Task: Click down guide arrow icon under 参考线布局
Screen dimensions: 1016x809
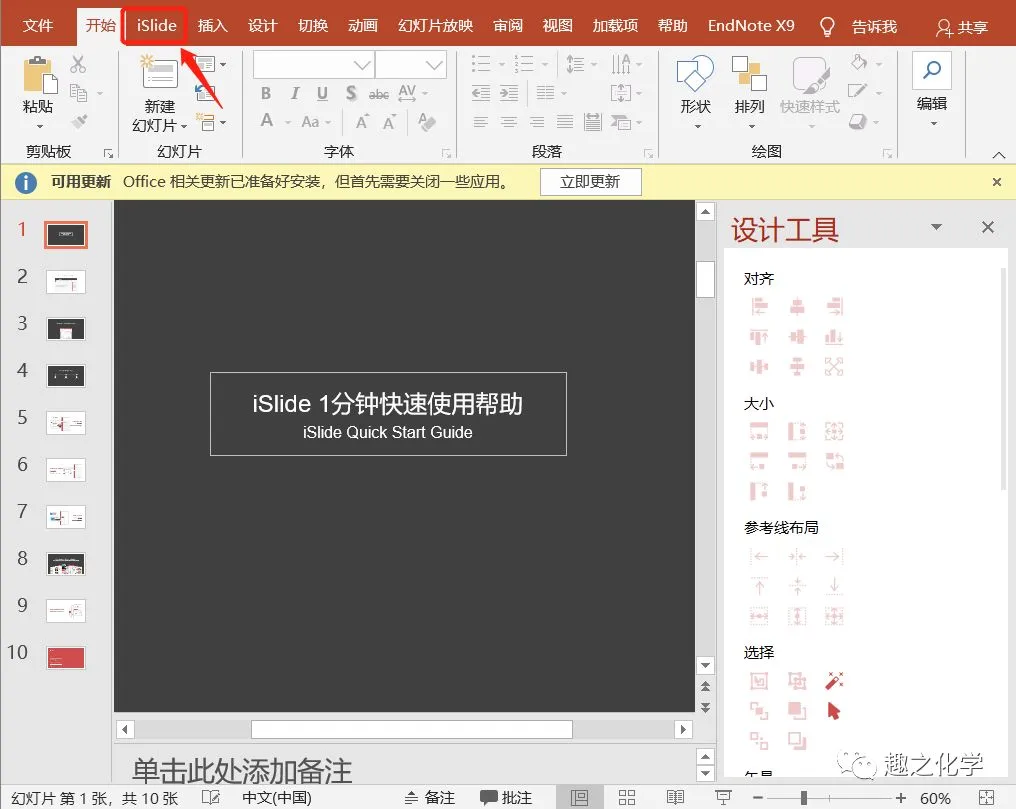Action: pyautogui.click(x=835, y=586)
